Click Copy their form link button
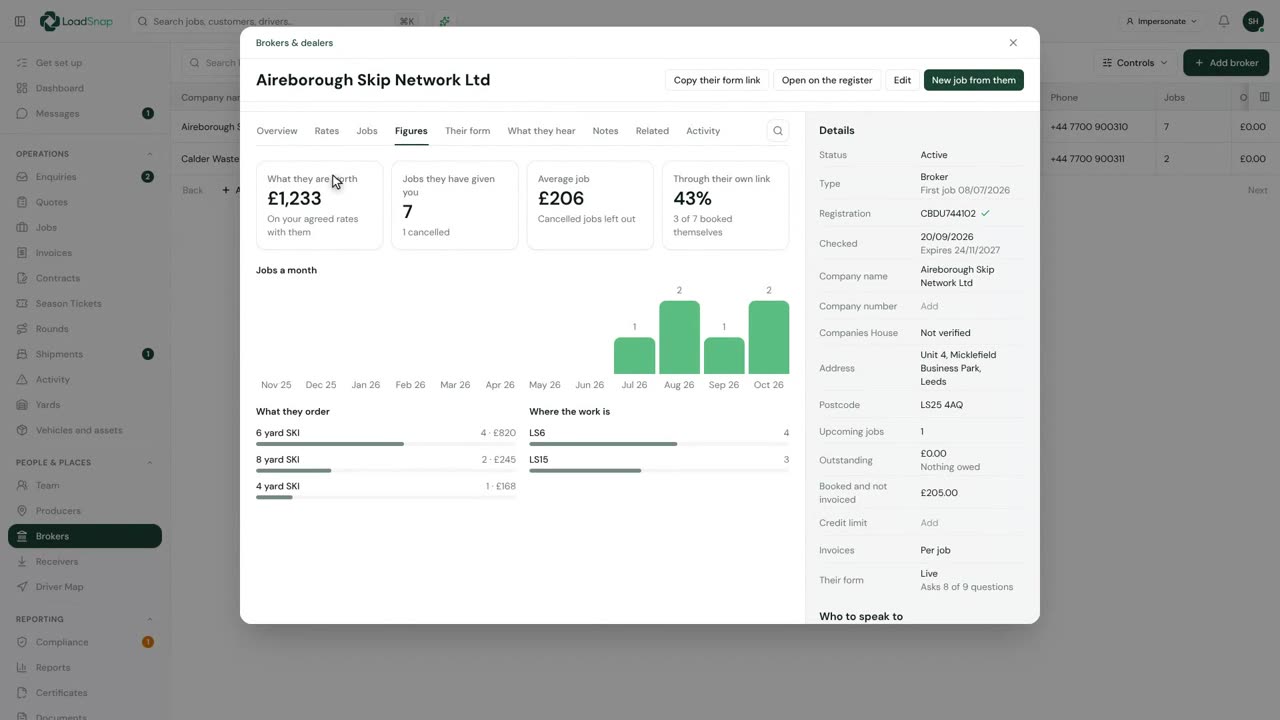The width and height of the screenshot is (1280, 720). 717,80
